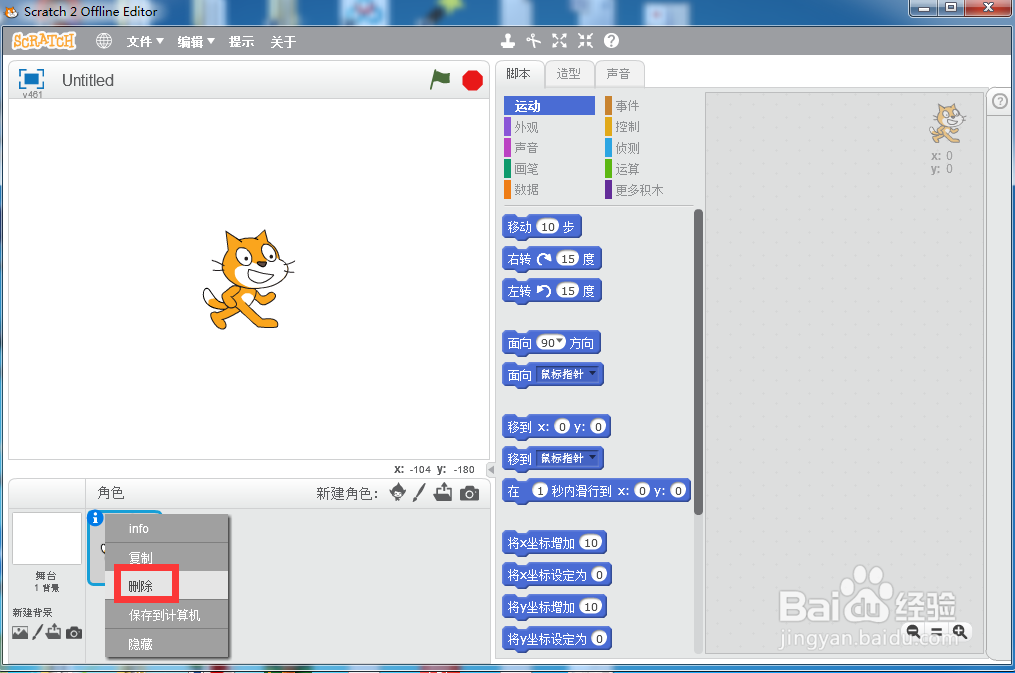This screenshot has width=1015, height=673.
Task: Choose 删除 delete in context menu
Action: click(x=167, y=586)
